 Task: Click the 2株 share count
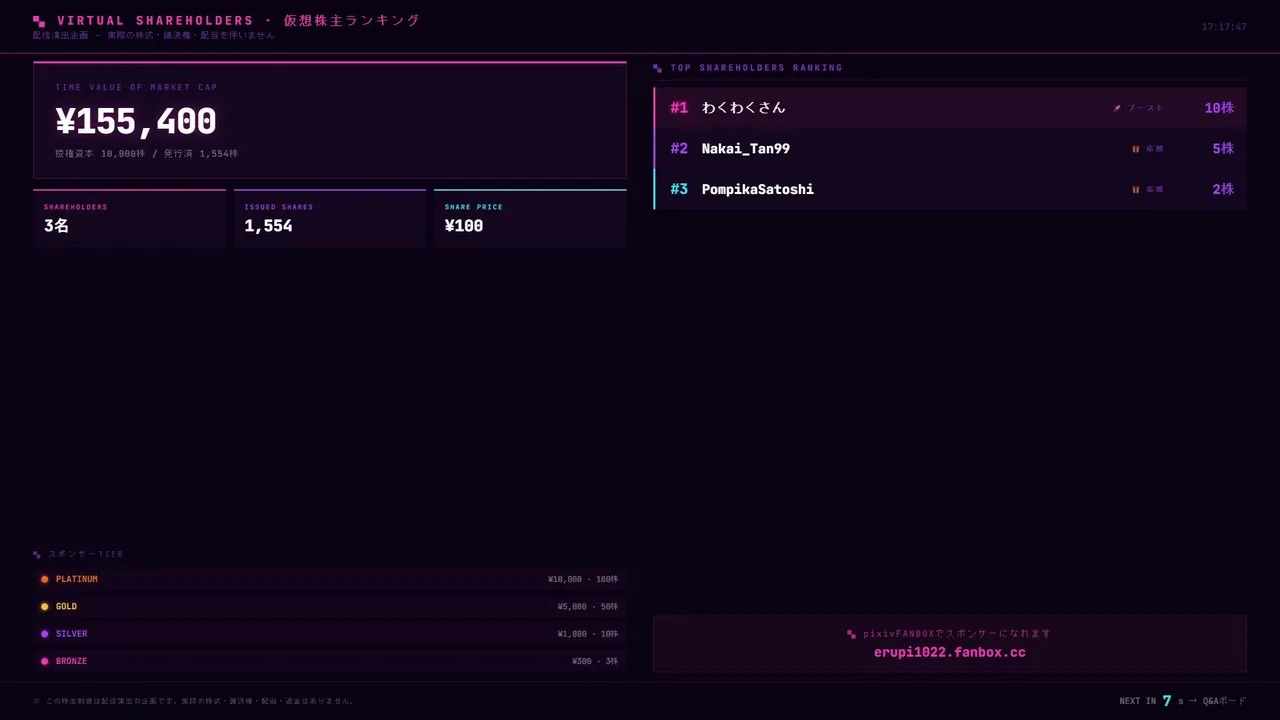[x=1223, y=189]
